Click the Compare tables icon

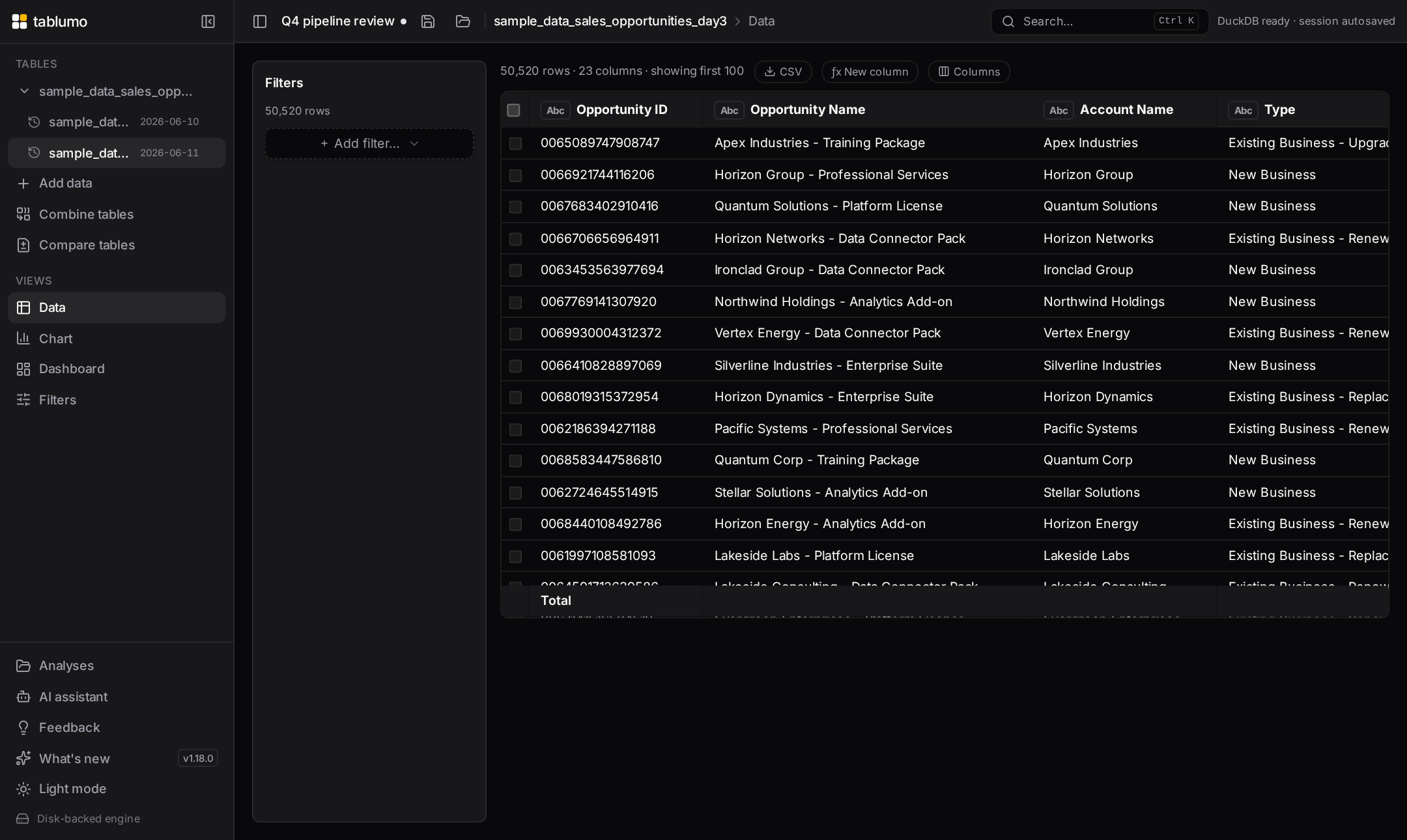pos(23,245)
